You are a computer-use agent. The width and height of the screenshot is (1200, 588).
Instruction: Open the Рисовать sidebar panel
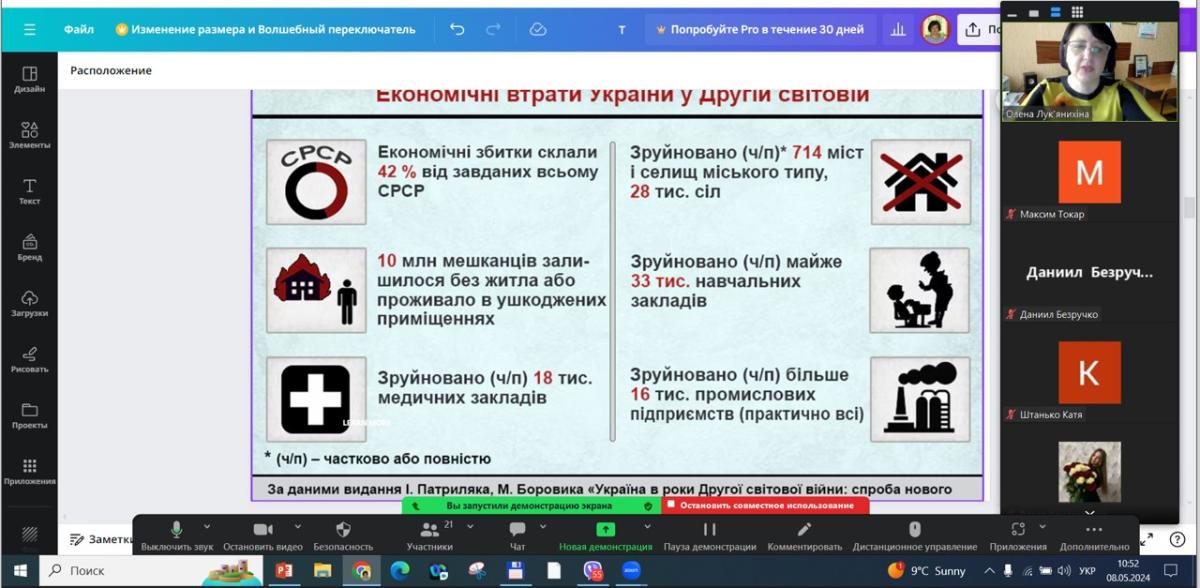point(29,359)
